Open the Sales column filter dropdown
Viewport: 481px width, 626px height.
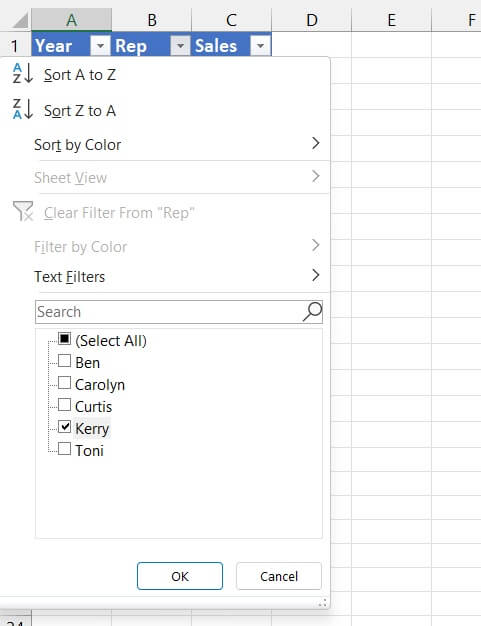pyautogui.click(x=260, y=46)
